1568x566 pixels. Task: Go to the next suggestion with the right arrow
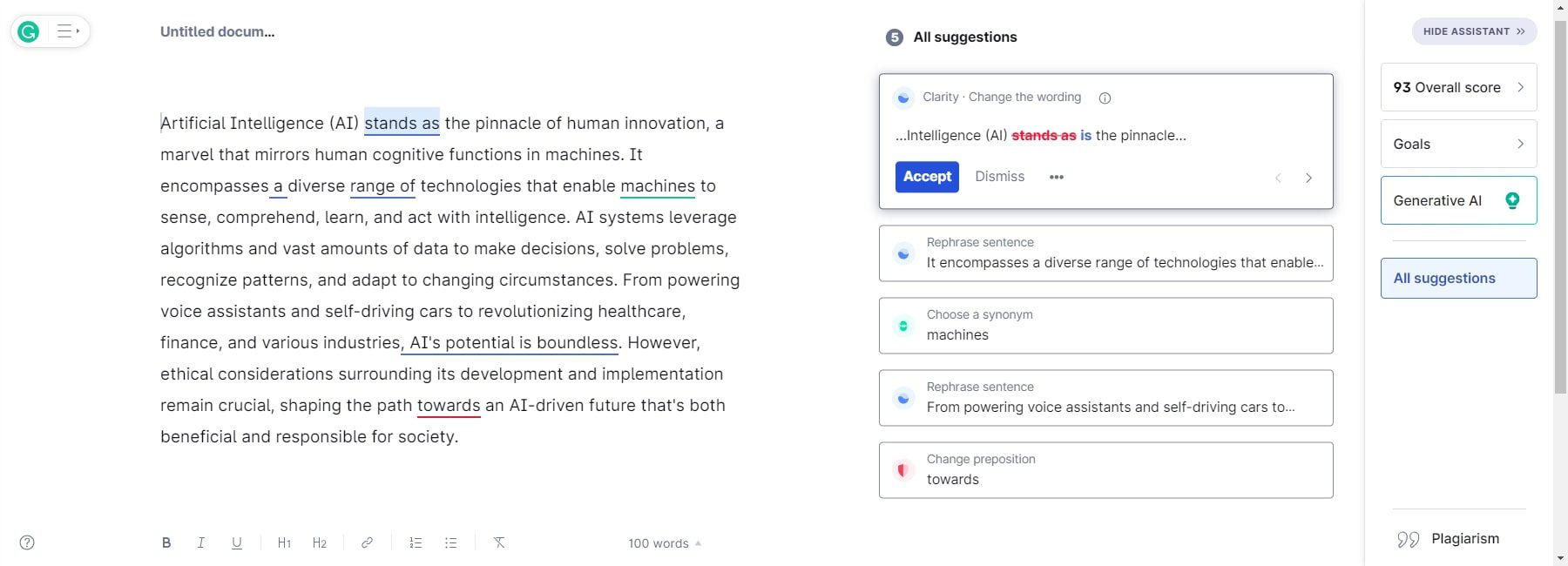pyautogui.click(x=1308, y=177)
